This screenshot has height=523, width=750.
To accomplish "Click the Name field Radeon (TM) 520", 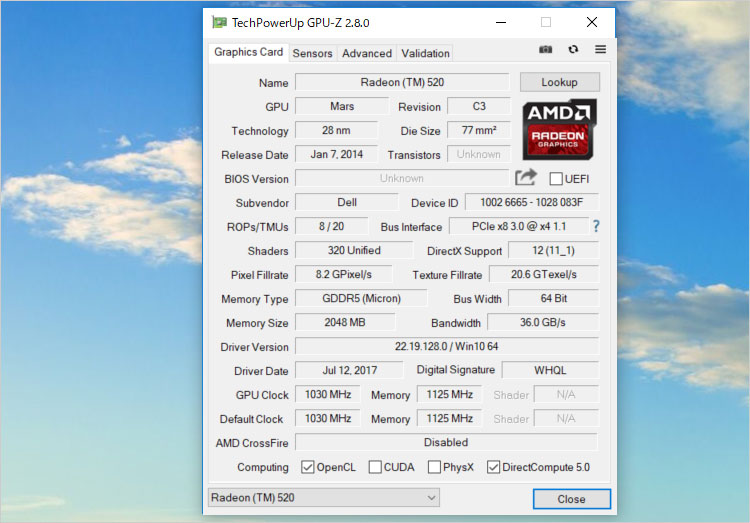I will (402, 82).
